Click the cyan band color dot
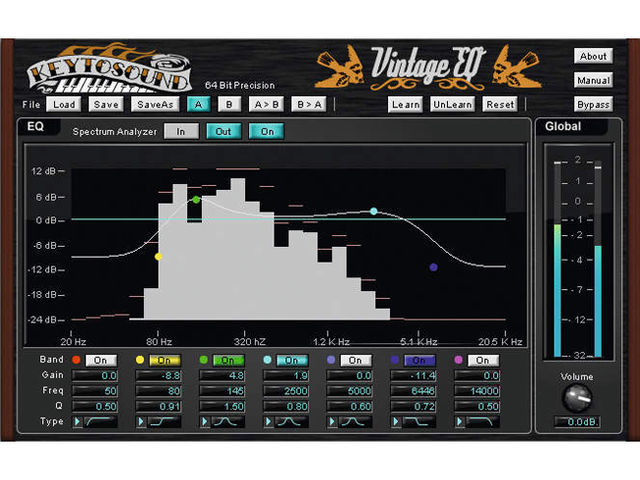The height and width of the screenshot is (480, 640). 267,360
